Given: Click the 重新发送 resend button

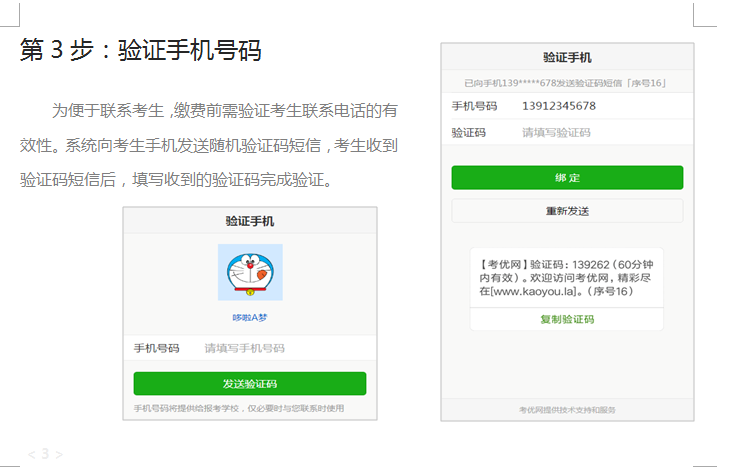Looking at the screenshot, I should [567, 211].
